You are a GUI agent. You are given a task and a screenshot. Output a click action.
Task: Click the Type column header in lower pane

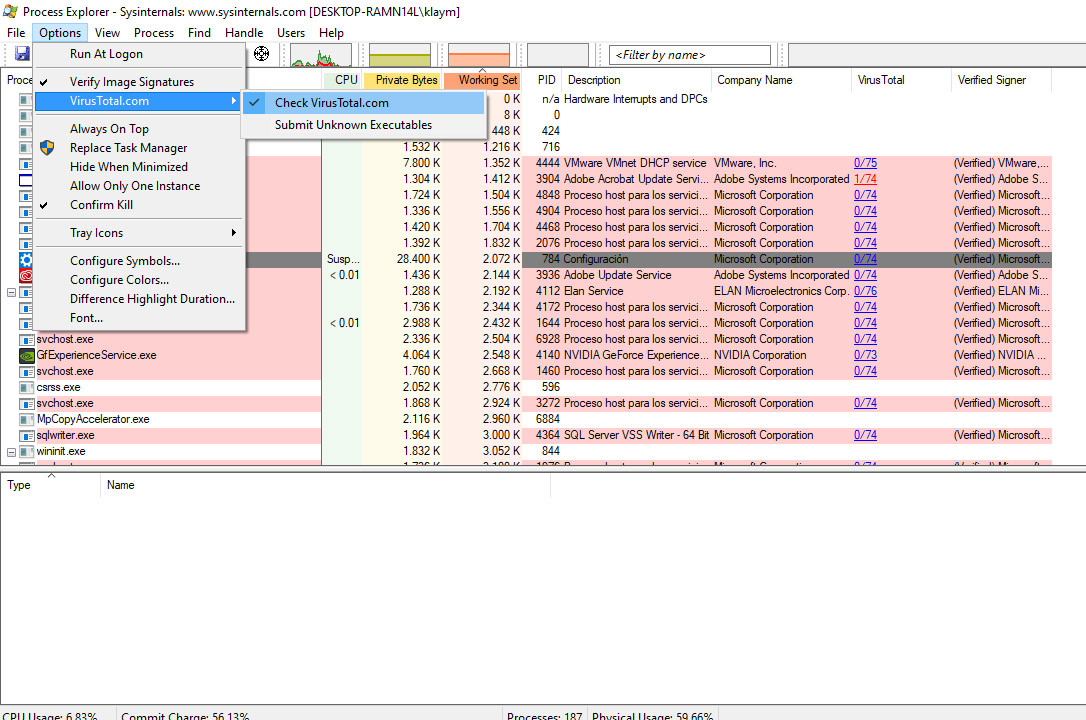pos(51,485)
